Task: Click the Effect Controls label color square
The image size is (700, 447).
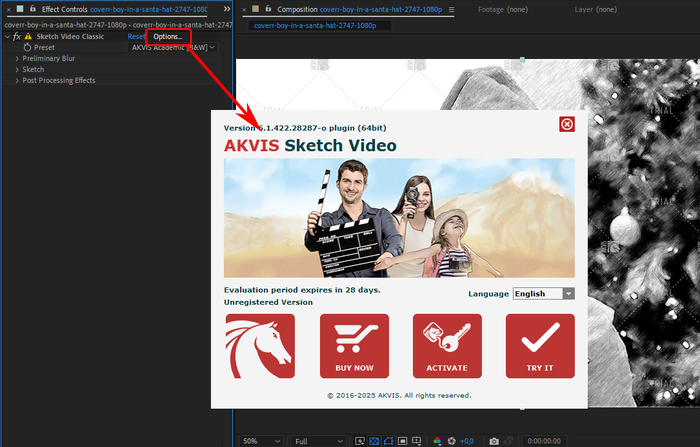Action: (20, 9)
